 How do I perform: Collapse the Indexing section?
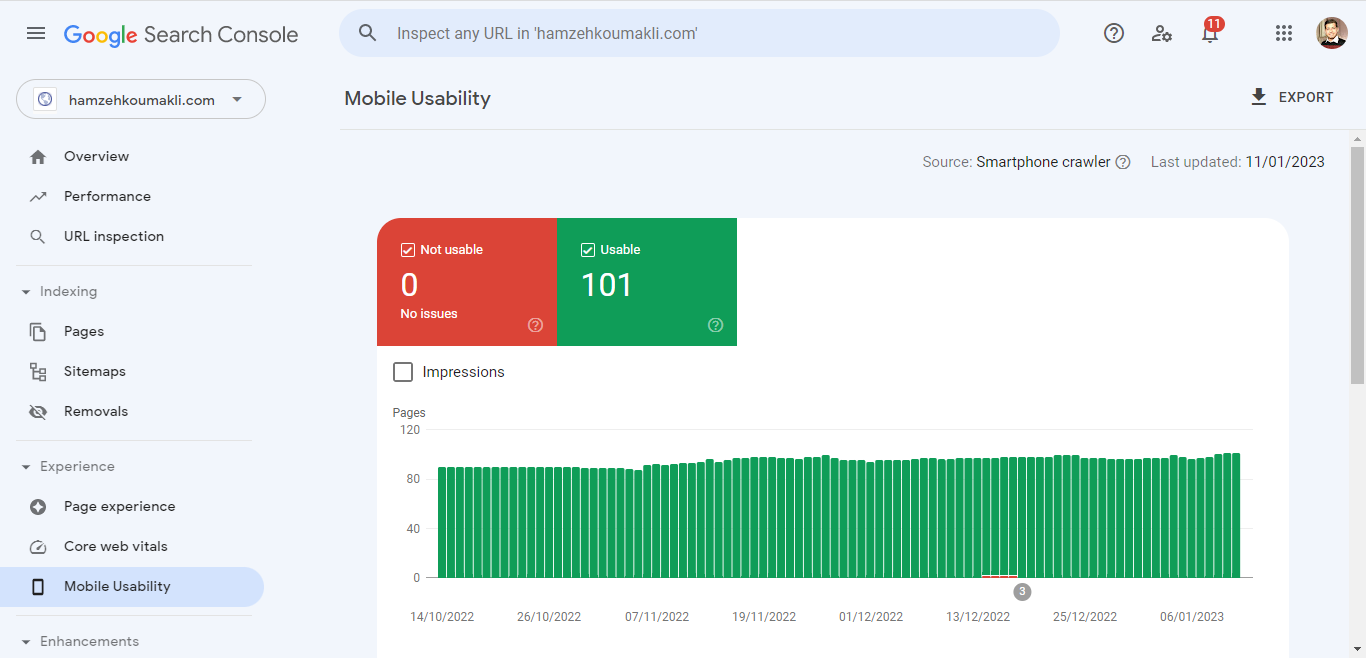(26, 292)
